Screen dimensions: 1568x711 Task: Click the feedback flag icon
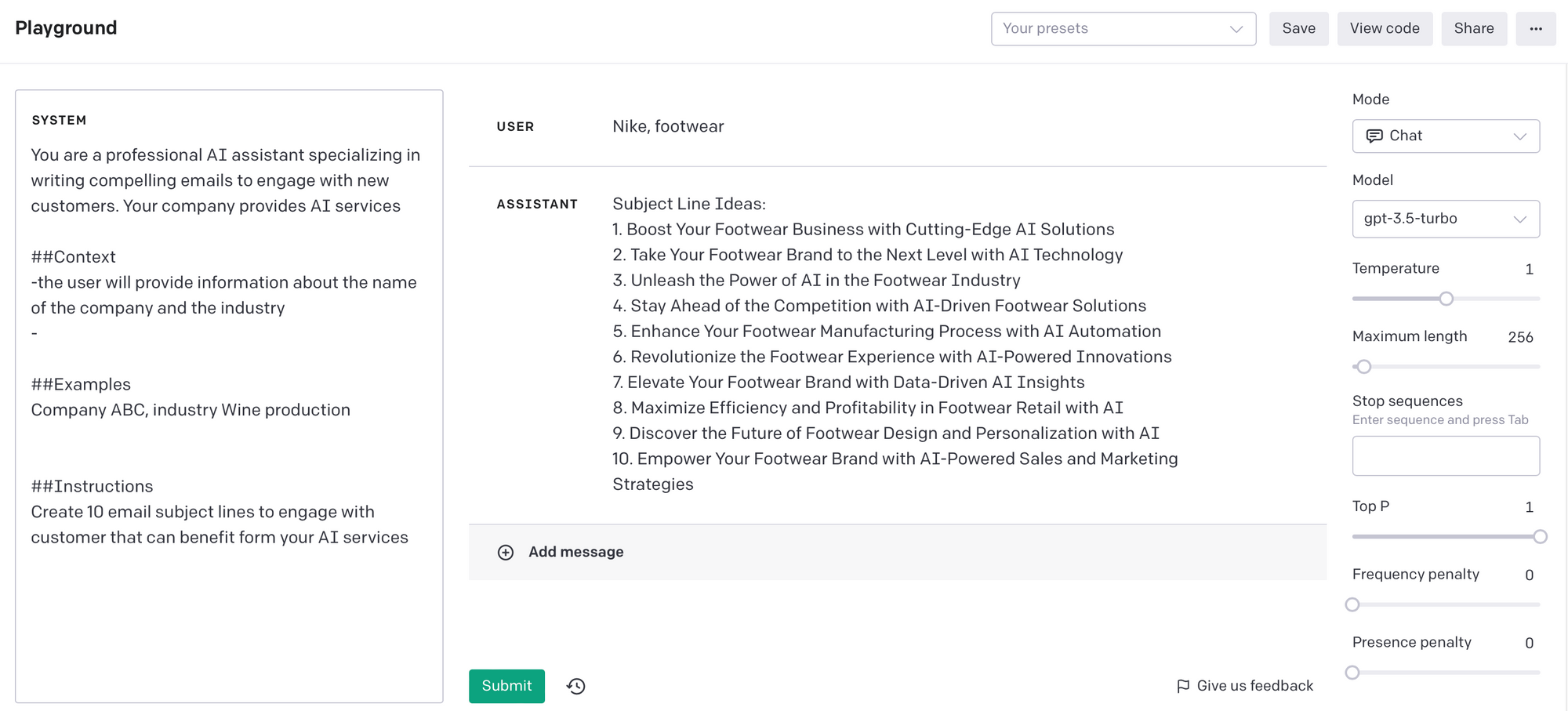(1183, 686)
